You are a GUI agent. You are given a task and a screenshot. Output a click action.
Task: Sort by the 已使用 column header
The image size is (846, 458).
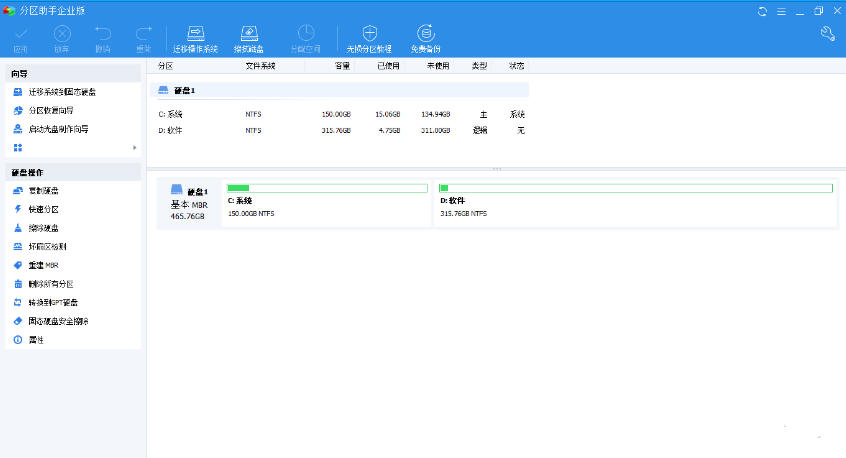tap(388, 66)
